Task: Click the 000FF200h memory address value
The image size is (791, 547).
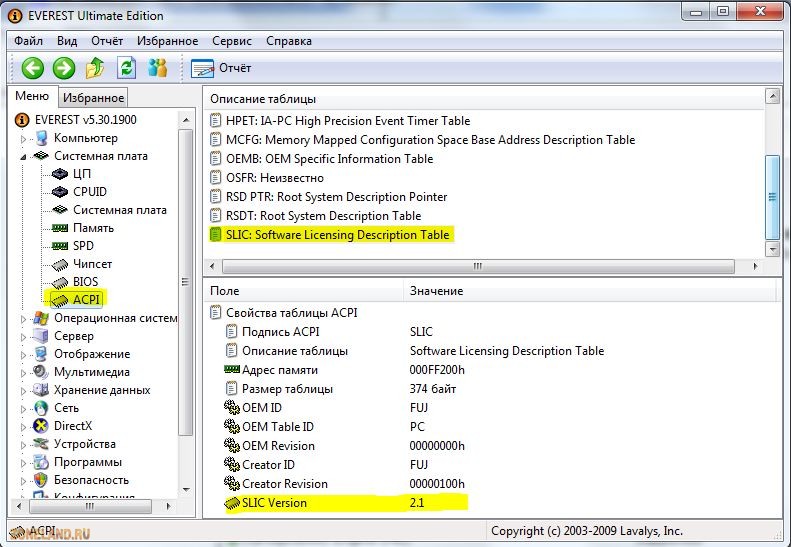Action: [x=437, y=370]
